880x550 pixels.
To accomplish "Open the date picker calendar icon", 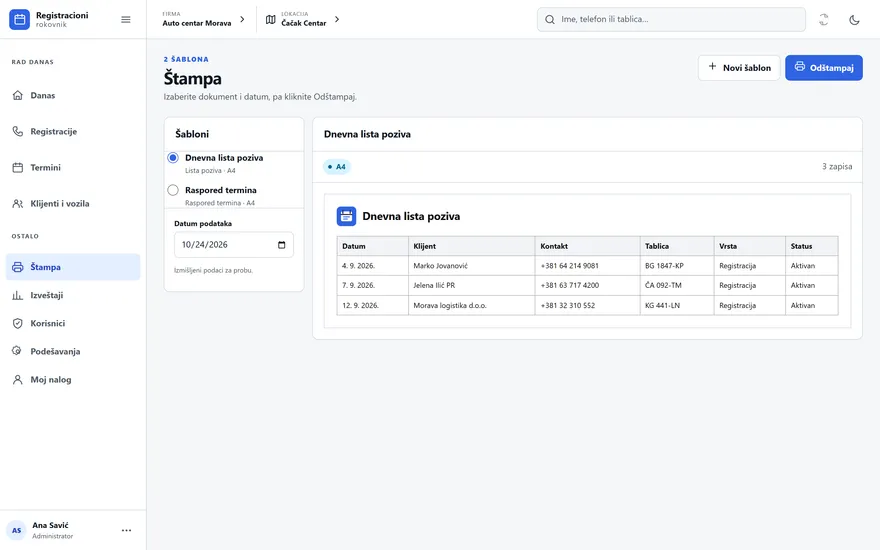I will 282,245.
